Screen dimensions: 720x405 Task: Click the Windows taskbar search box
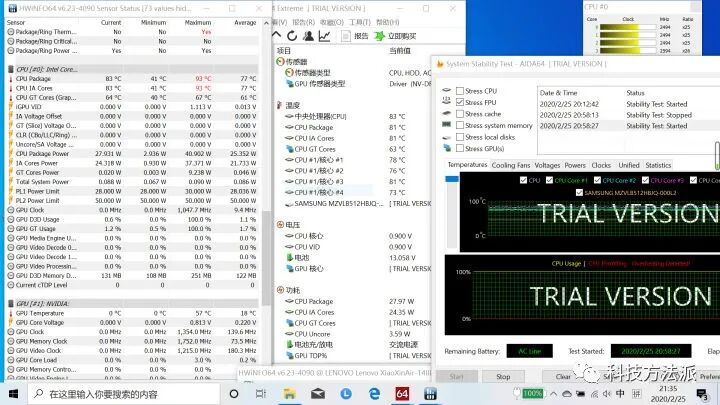coord(124,394)
